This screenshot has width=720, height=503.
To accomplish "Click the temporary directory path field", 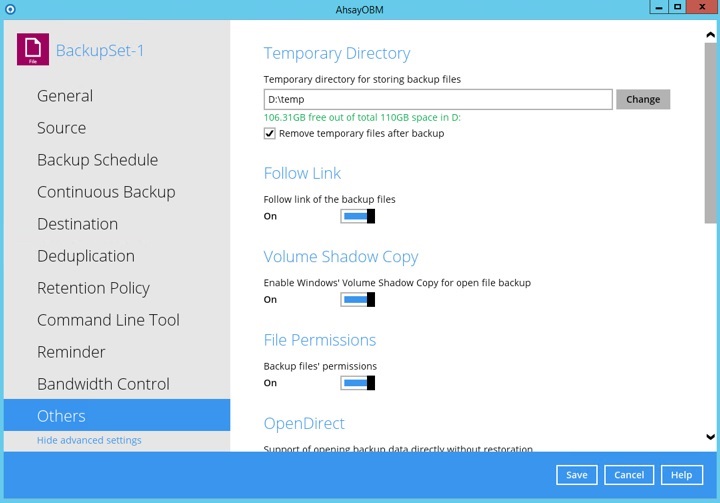I will (x=437, y=99).
